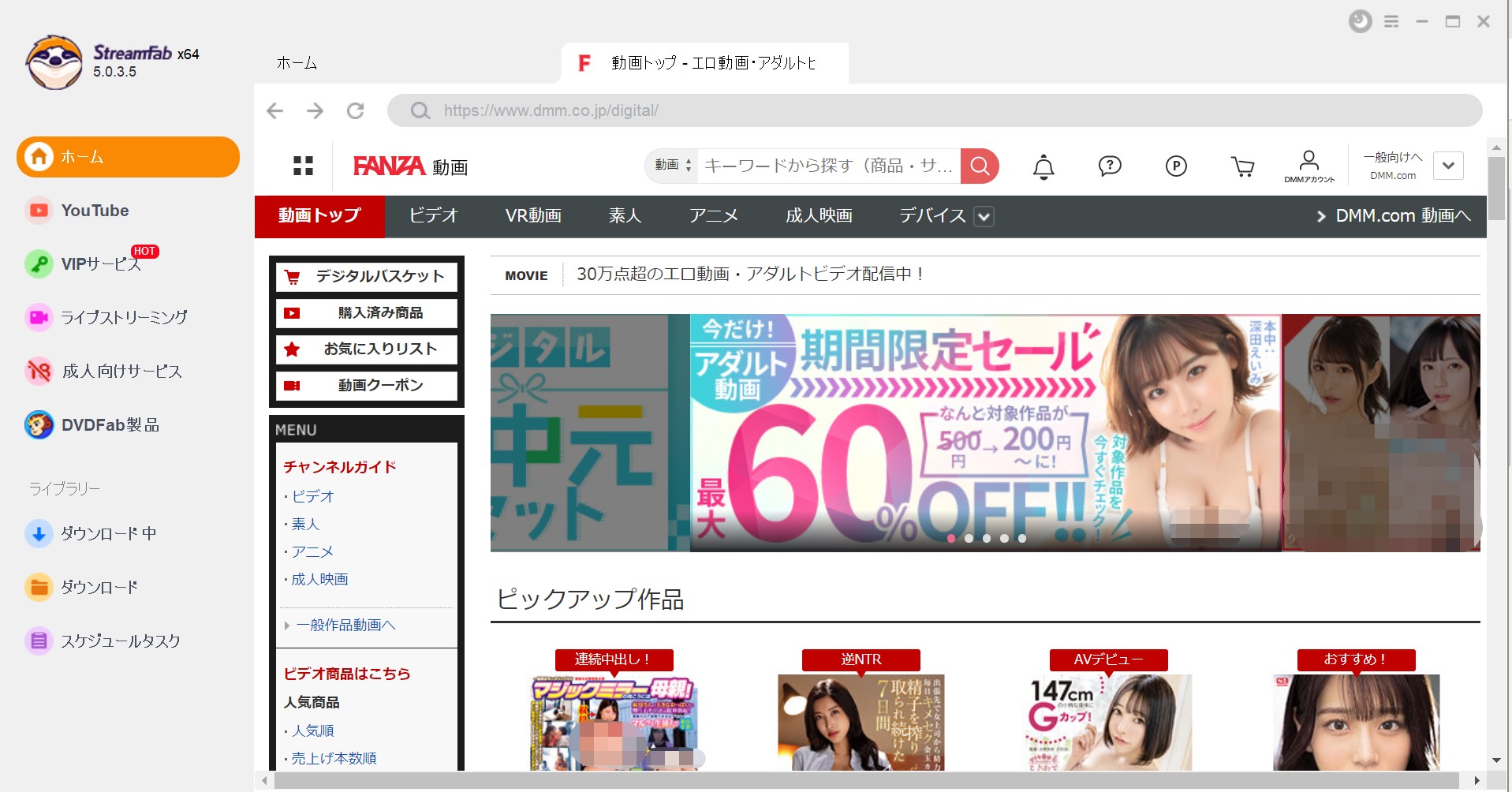
Task: Open StreamFab hamburger menu in title bar
Action: pos(1391,22)
